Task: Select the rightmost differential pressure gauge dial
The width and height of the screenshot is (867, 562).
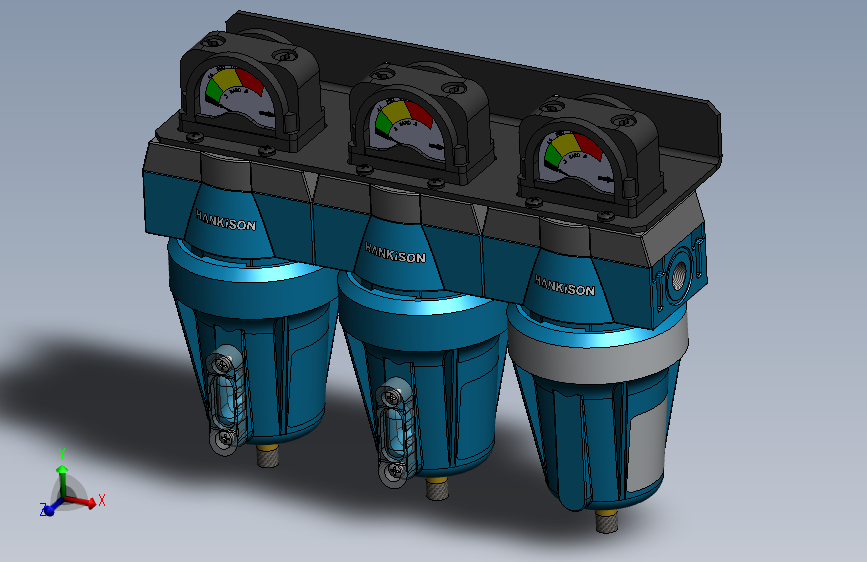Action: [577, 160]
